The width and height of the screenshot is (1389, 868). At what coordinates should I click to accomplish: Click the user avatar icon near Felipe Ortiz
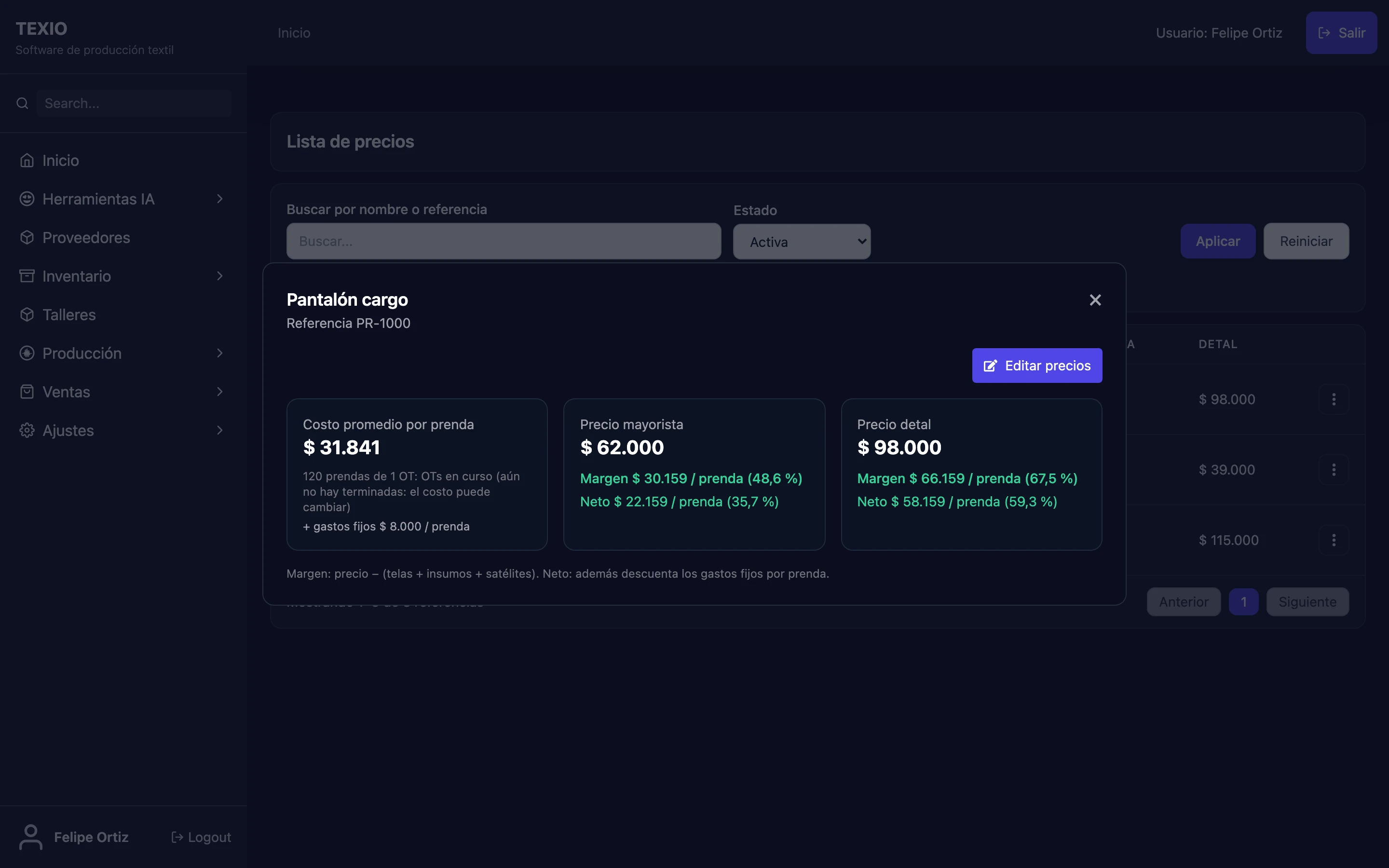(30, 837)
